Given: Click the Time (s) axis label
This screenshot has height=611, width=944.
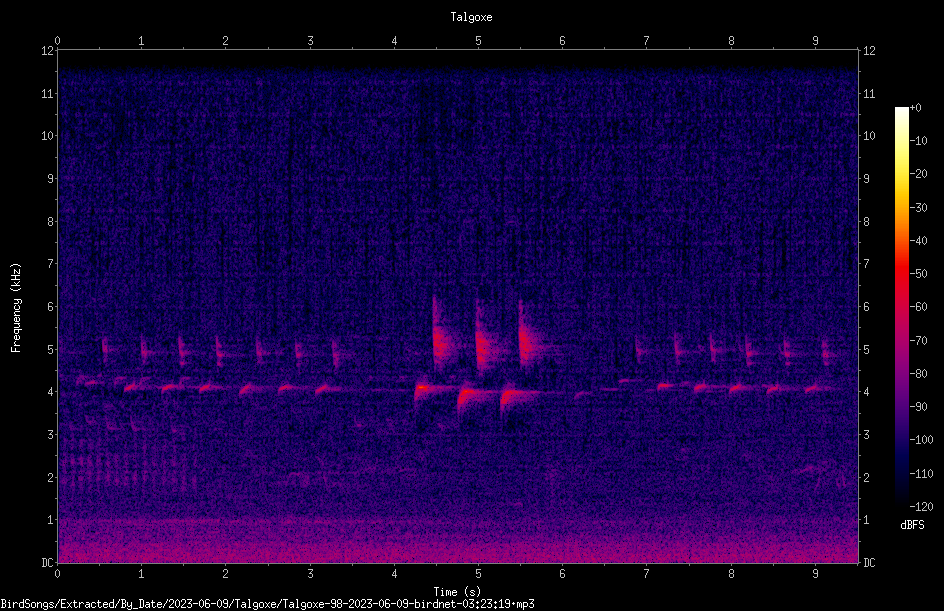Looking at the screenshot, I should click(457, 592).
